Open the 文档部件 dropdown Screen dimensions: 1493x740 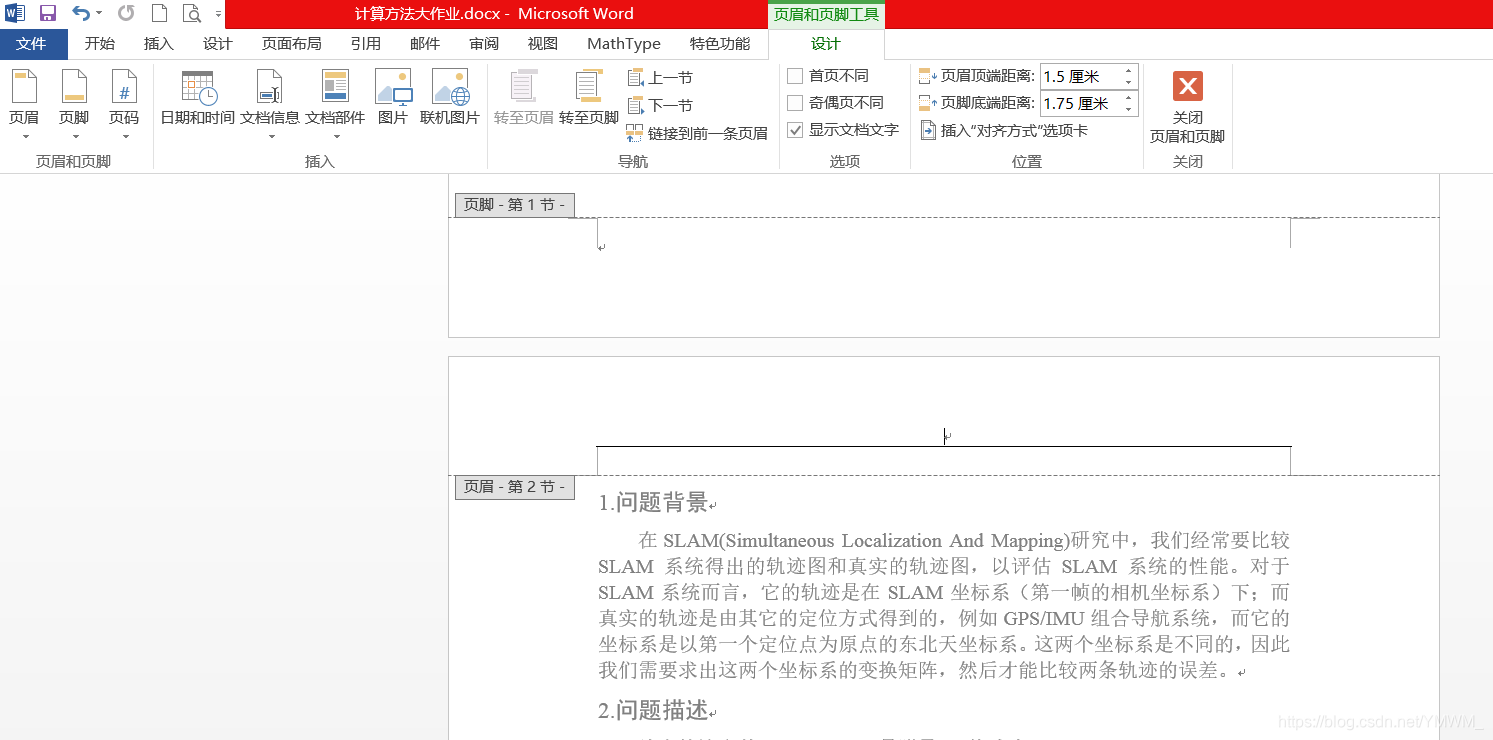point(335,105)
